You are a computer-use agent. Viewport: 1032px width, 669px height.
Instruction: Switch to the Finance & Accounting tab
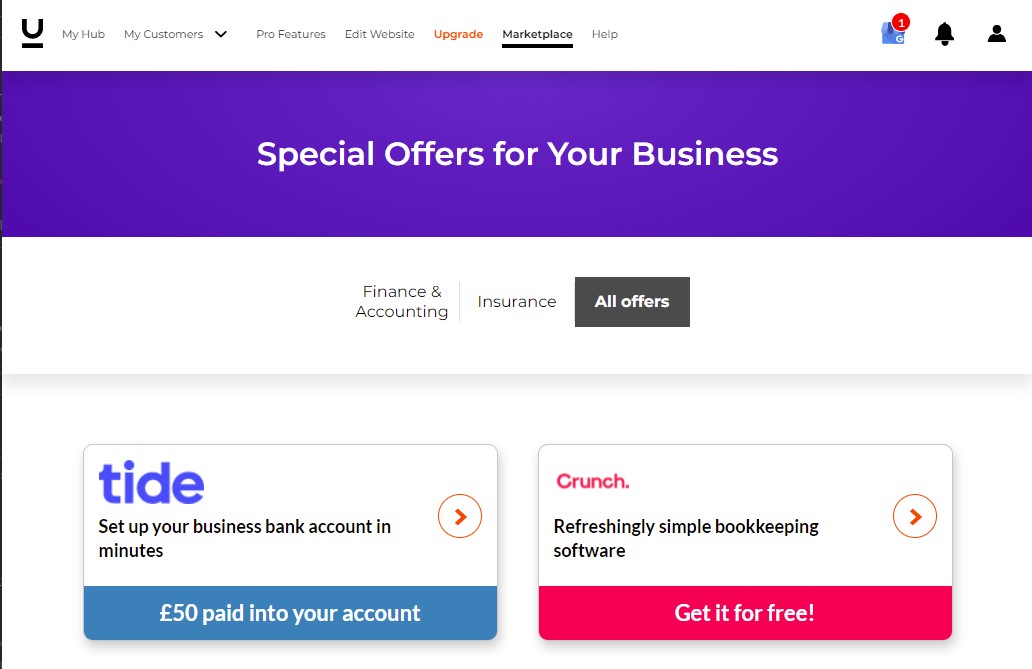pyautogui.click(x=402, y=301)
